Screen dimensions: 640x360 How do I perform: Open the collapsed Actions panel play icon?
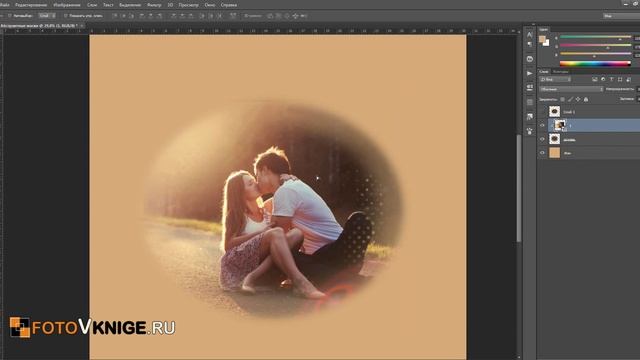click(x=529, y=73)
